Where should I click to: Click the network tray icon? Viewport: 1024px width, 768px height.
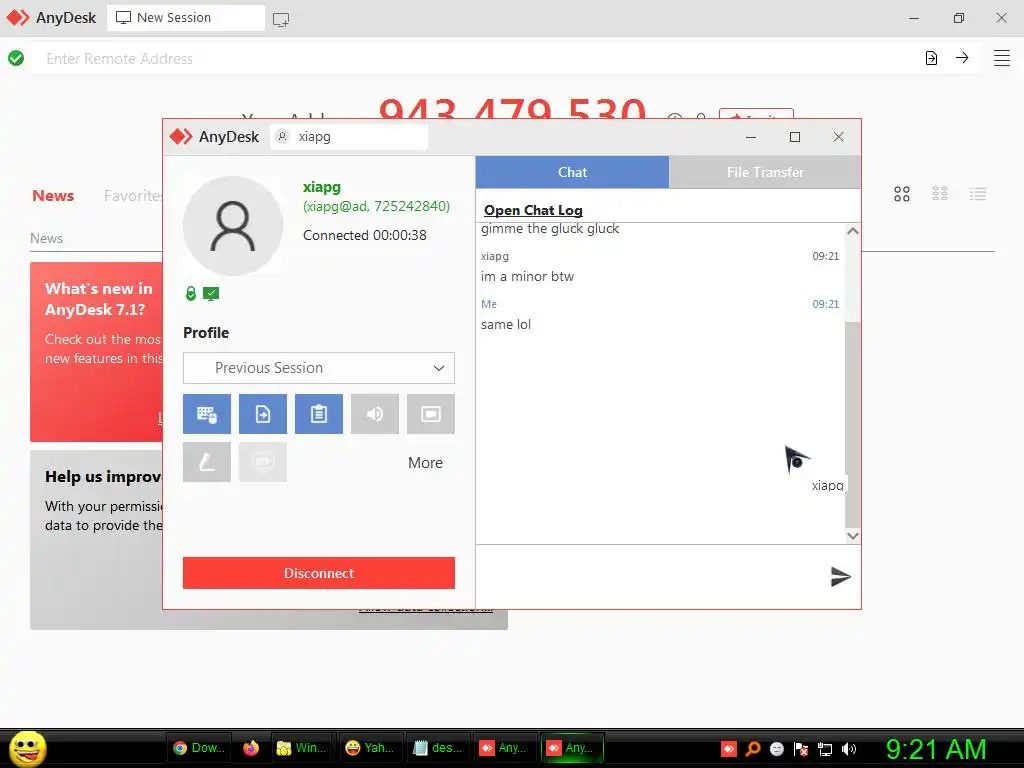pyautogui.click(x=825, y=750)
